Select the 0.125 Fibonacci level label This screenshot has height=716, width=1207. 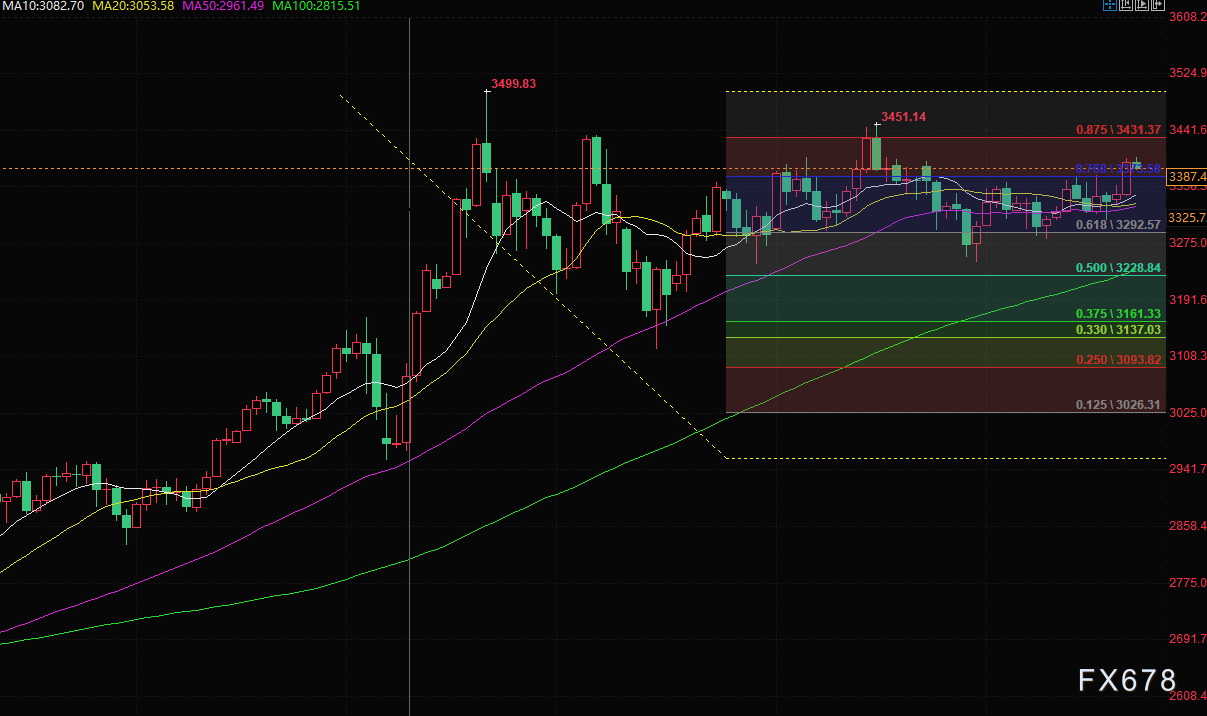[x=1118, y=405]
